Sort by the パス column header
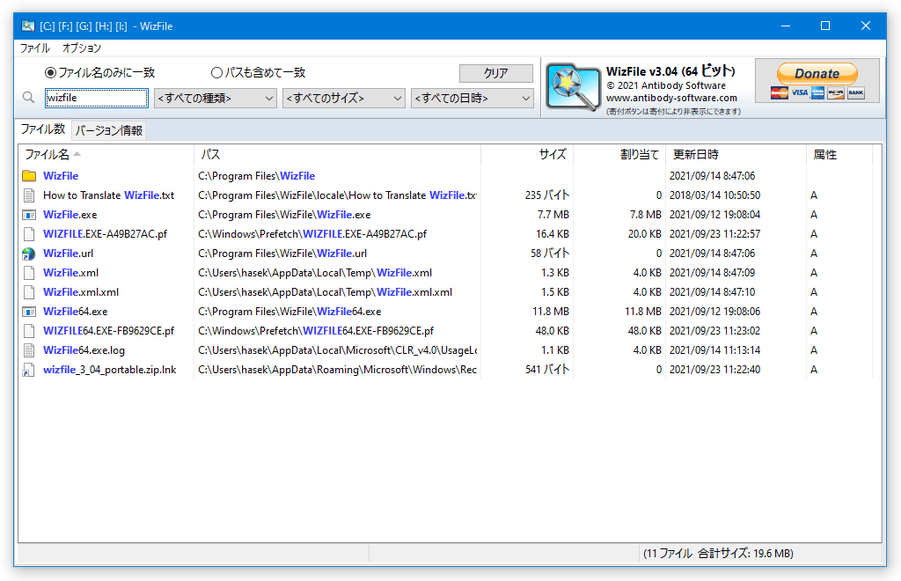This screenshot has height=581, width=901. coord(337,155)
